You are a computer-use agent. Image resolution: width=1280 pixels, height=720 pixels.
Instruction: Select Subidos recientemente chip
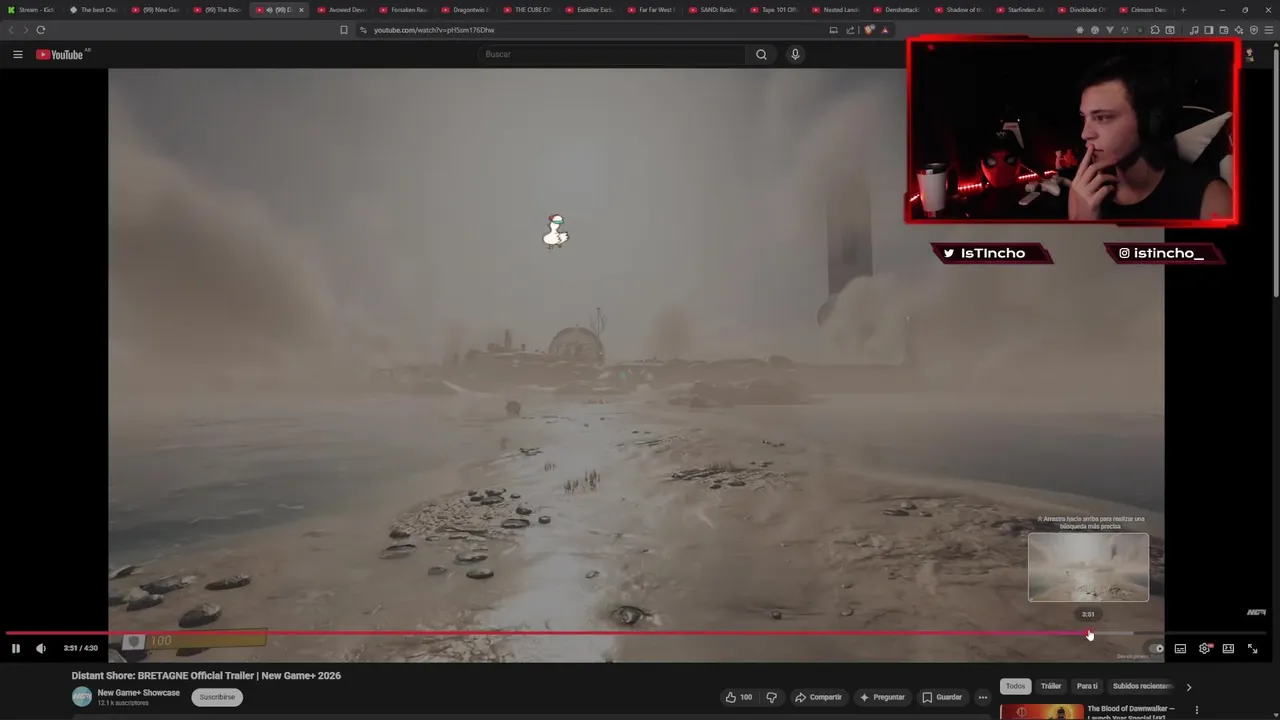click(x=1141, y=686)
